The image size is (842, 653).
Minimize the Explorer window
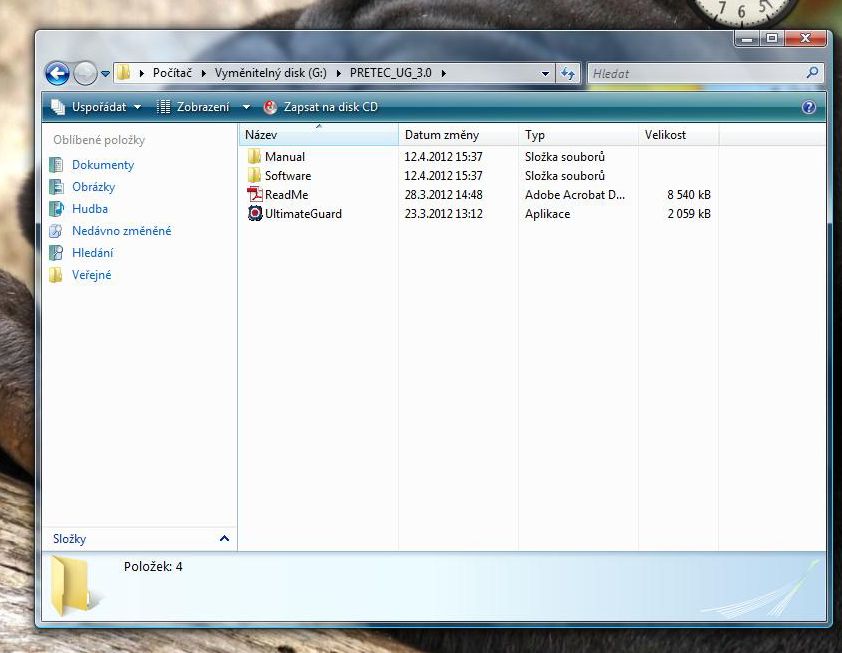coord(747,39)
